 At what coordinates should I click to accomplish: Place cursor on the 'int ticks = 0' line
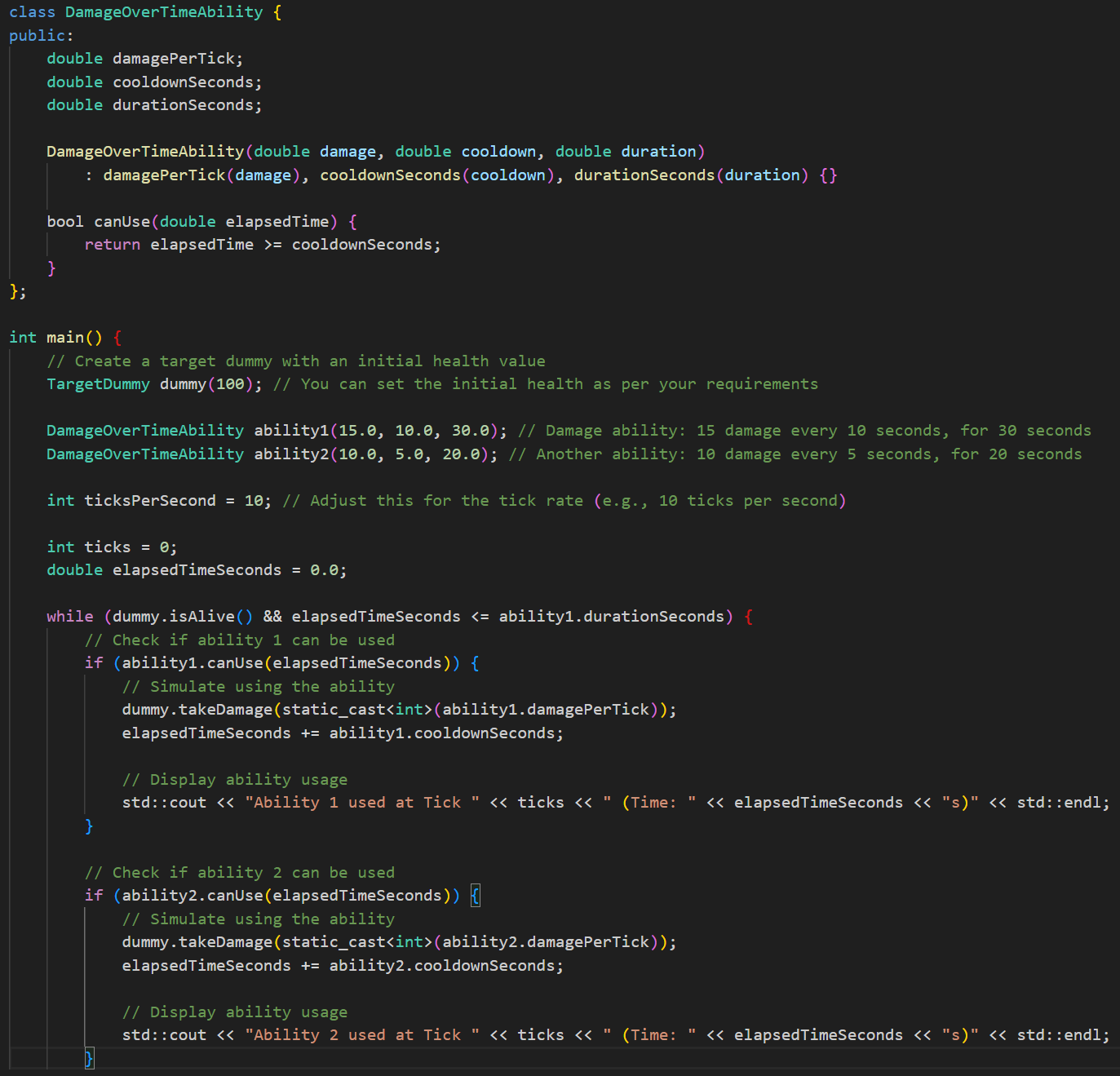click(x=111, y=547)
